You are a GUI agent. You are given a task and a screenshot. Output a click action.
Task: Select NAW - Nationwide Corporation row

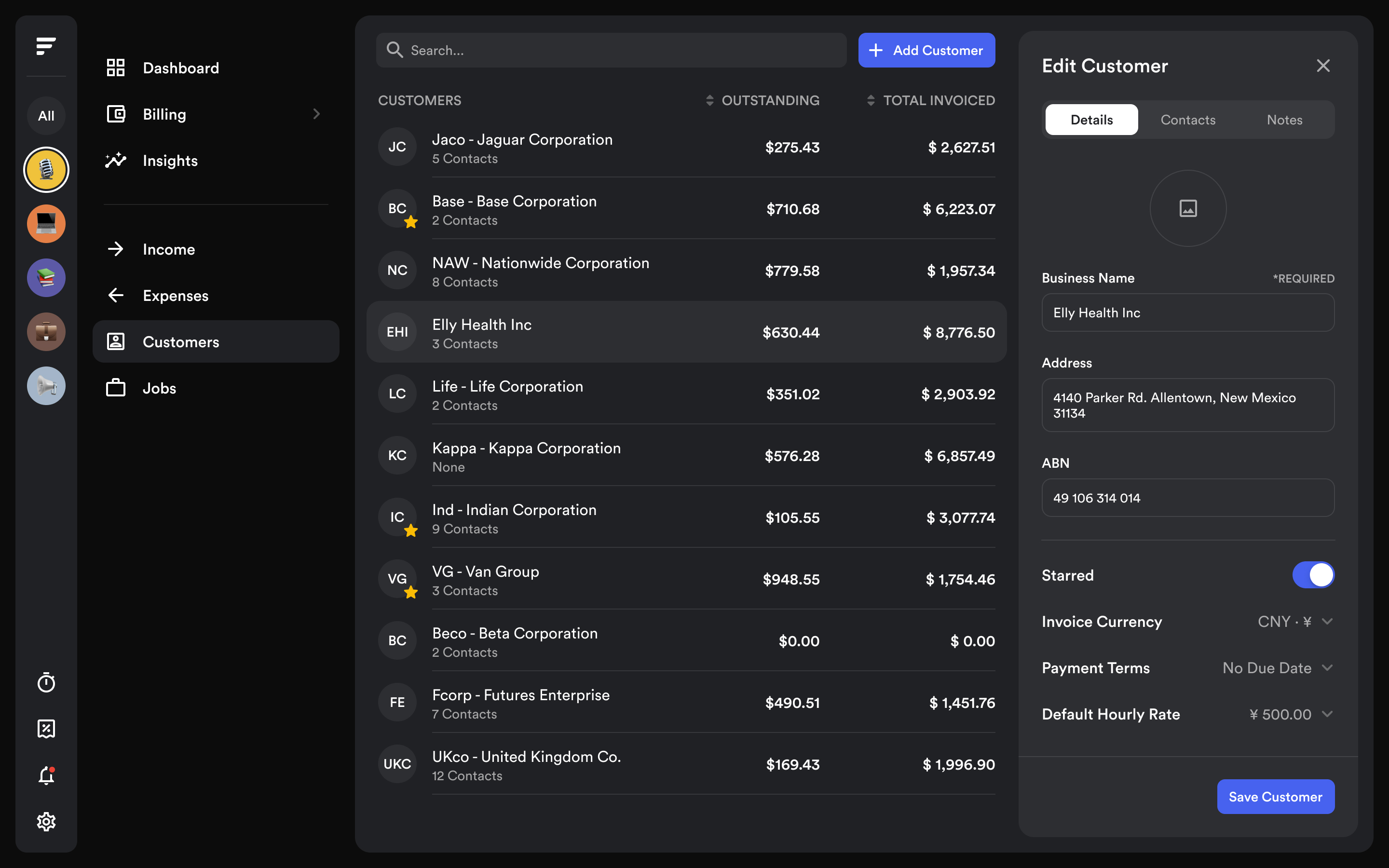[686, 271]
